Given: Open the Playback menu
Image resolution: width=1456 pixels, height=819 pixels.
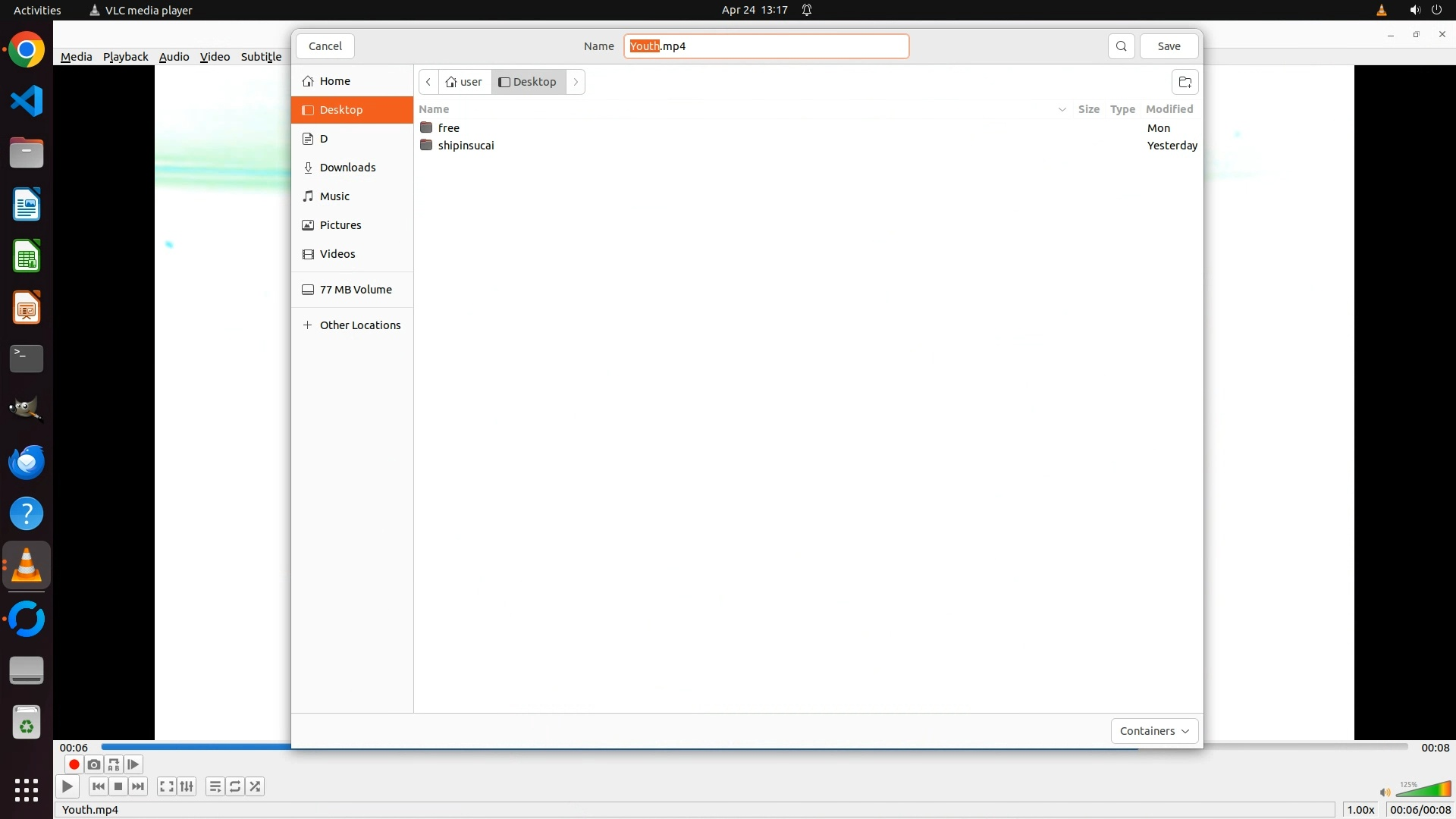Looking at the screenshot, I should pyautogui.click(x=125, y=57).
